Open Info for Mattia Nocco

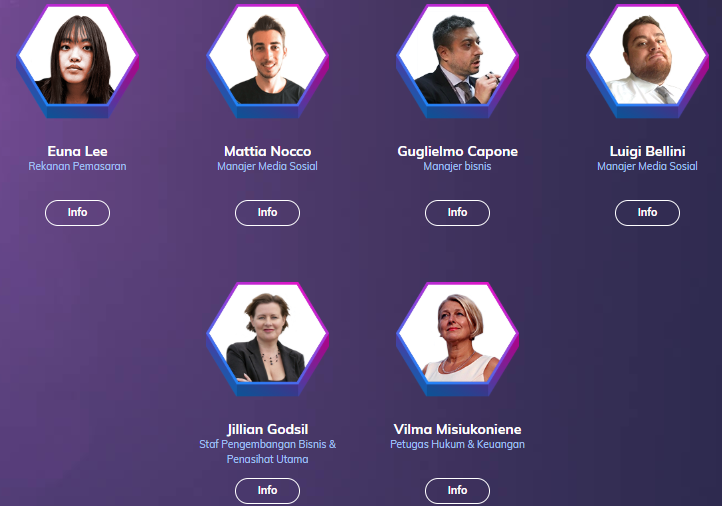[x=268, y=213]
